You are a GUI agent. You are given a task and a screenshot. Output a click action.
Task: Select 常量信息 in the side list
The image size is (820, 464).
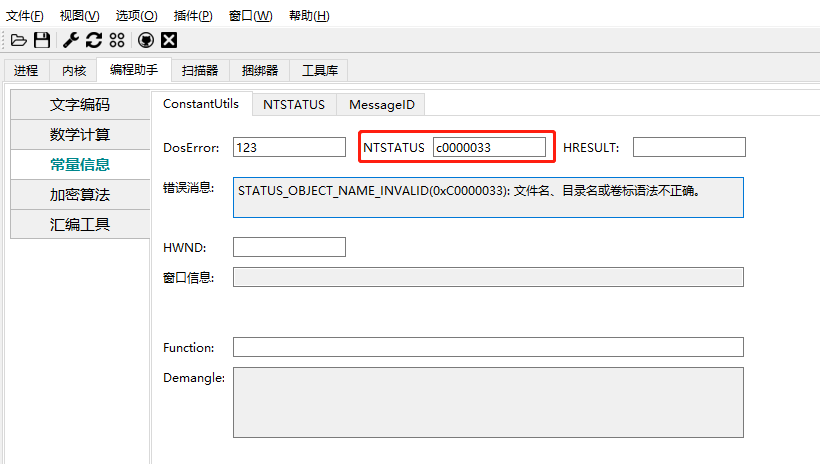pos(80,165)
